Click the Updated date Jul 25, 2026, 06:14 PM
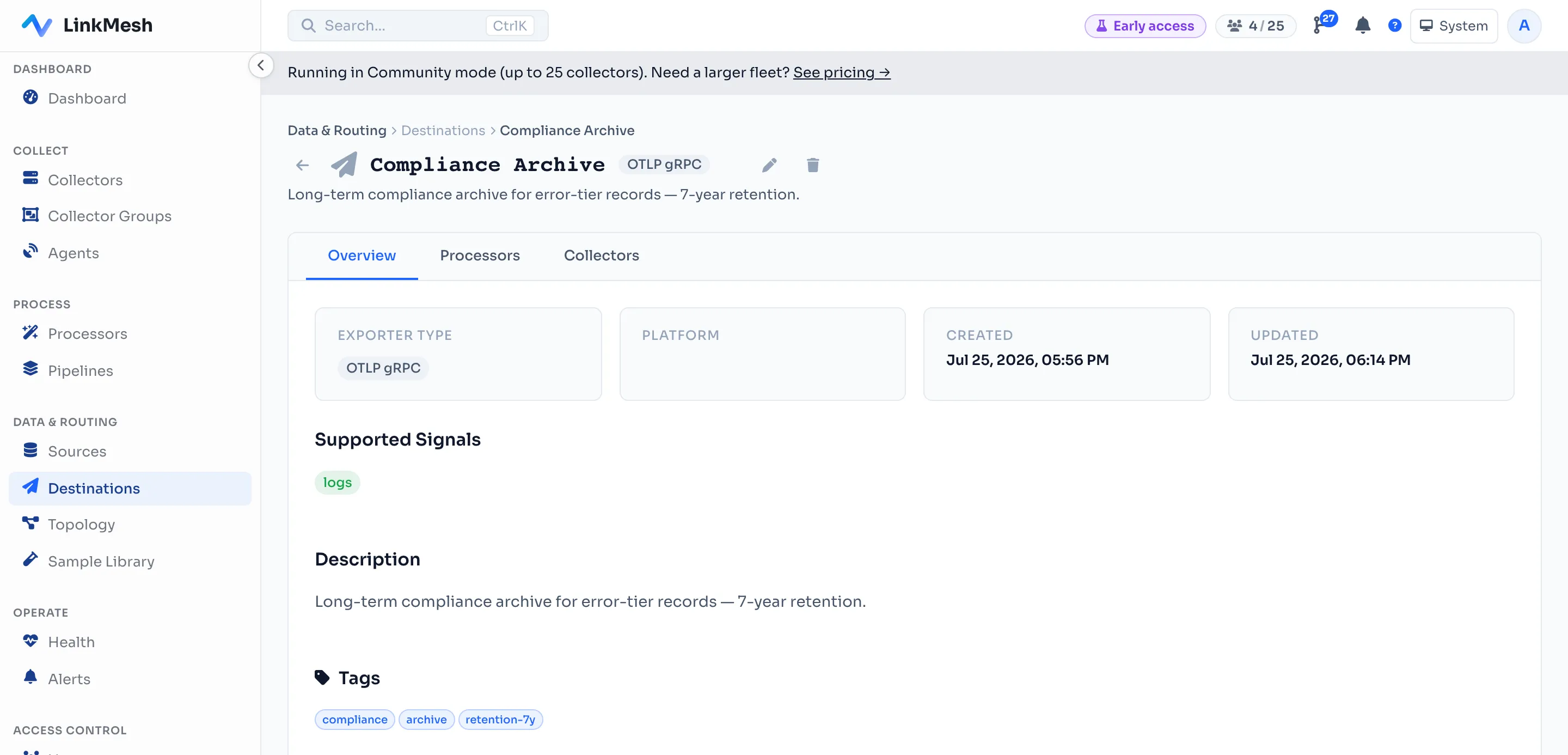This screenshot has width=1568, height=755. (x=1330, y=360)
